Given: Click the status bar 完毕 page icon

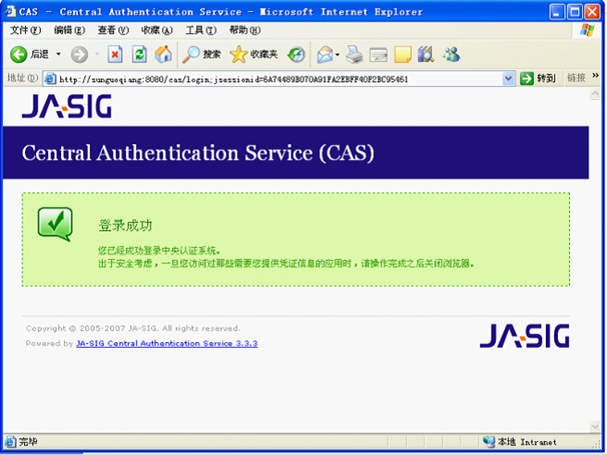Looking at the screenshot, I should click(10, 441).
